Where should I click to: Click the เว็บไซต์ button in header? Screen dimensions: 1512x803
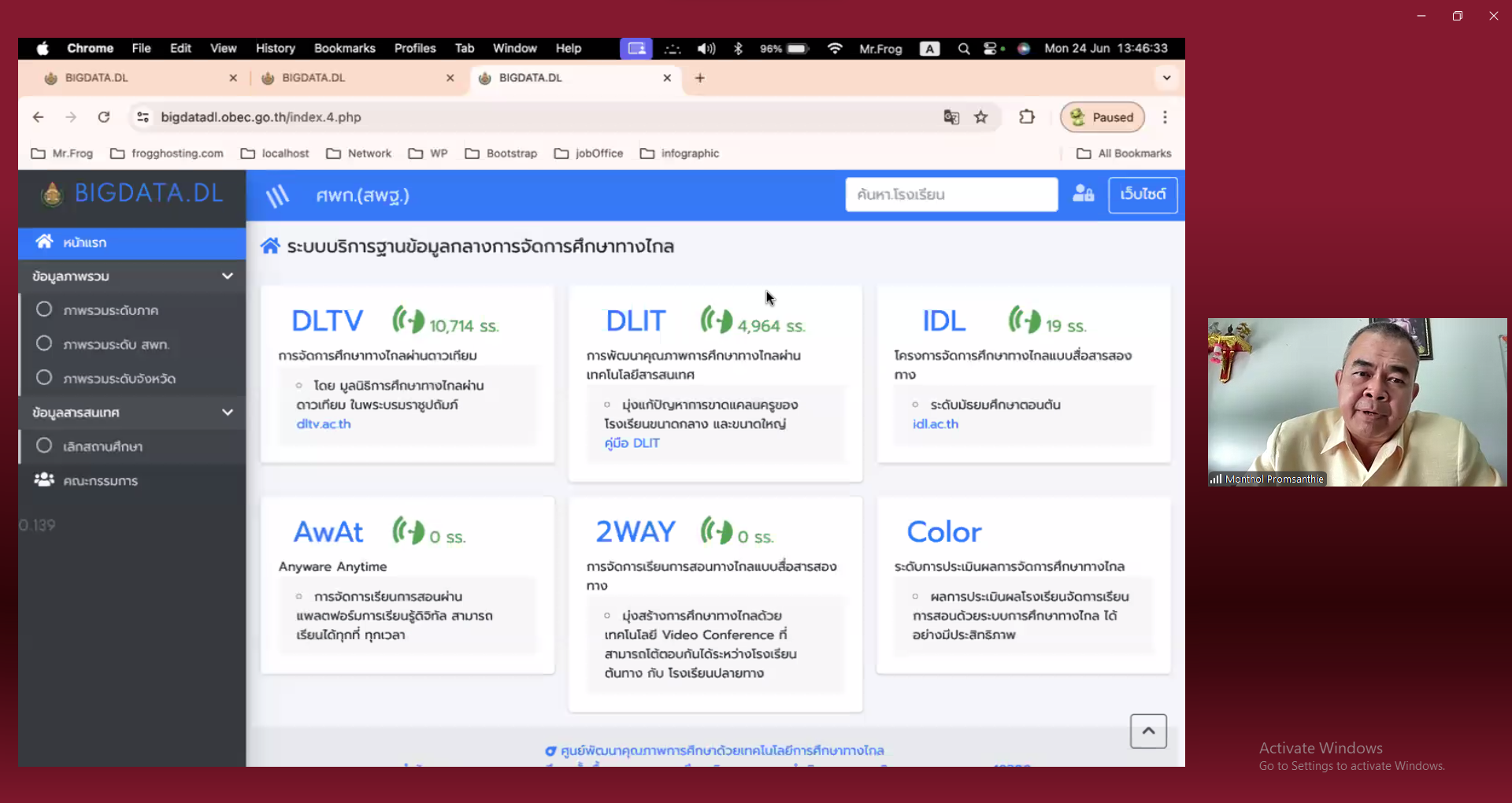1143,194
